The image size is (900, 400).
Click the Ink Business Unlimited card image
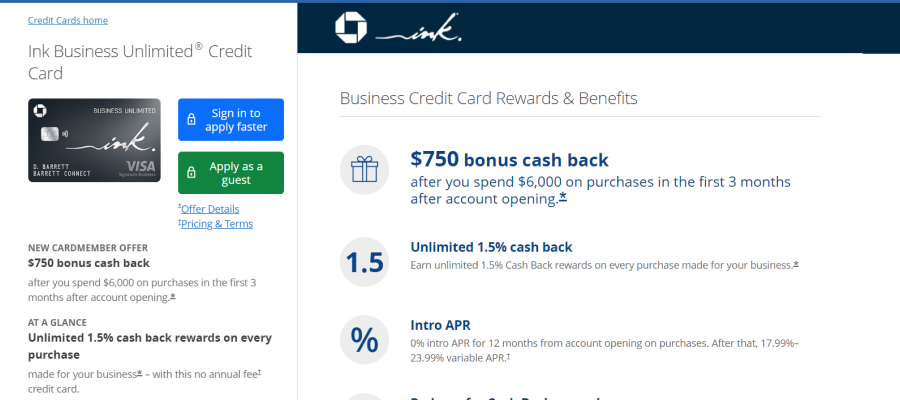click(94, 140)
